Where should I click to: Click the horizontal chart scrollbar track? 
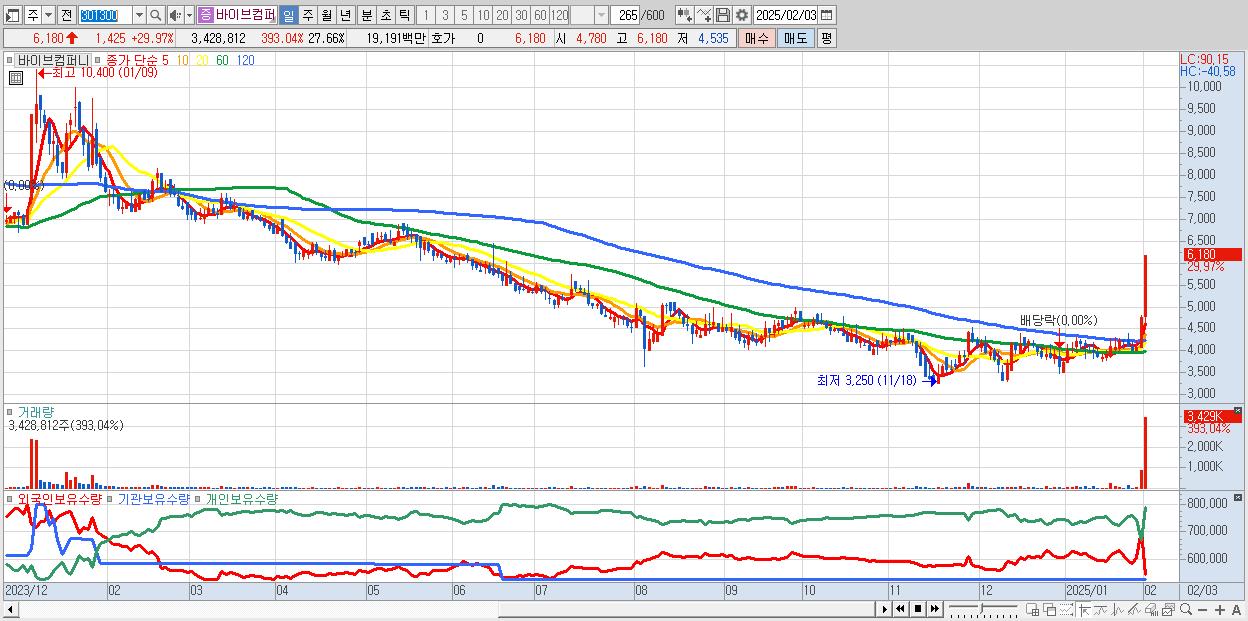[x=447, y=609]
